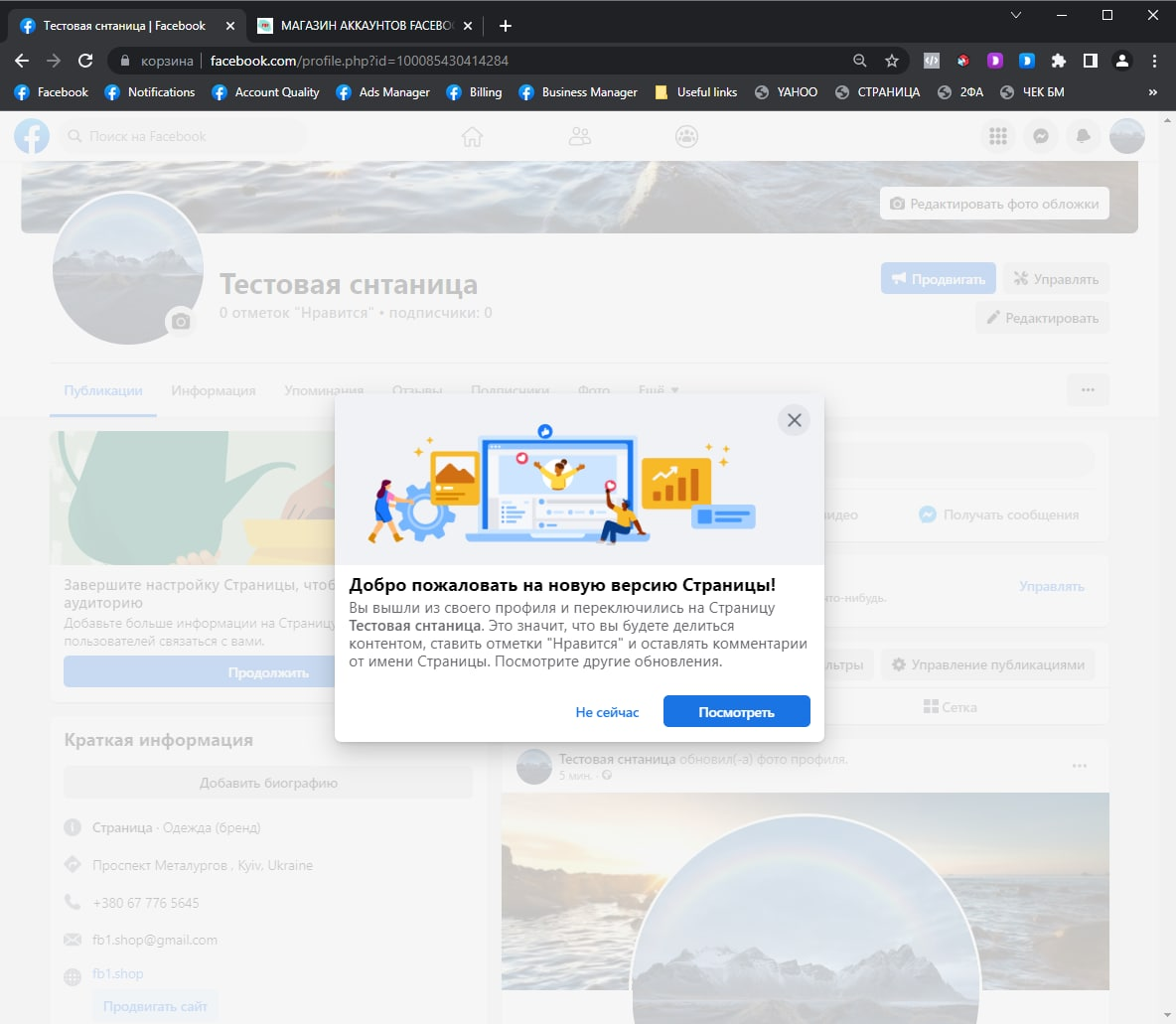This screenshot has width=1176, height=1024.
Task: Open the Messenger icon
Action: 1040,136
